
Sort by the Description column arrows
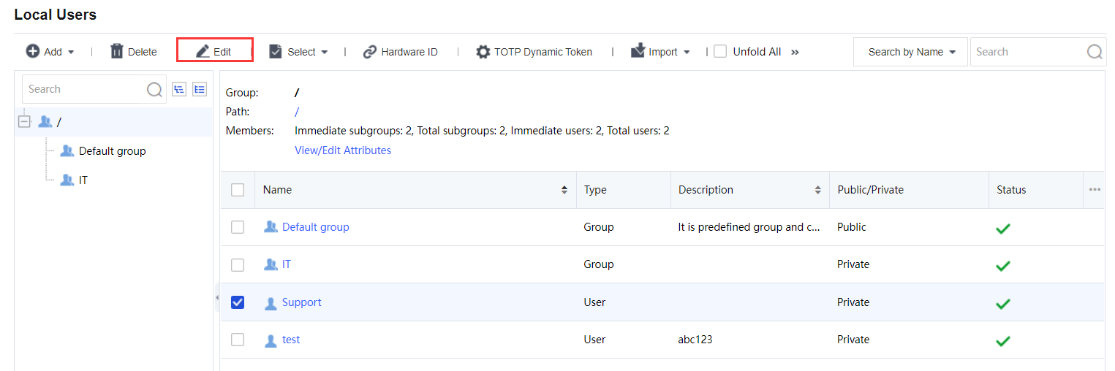click(x=819, y=190)
